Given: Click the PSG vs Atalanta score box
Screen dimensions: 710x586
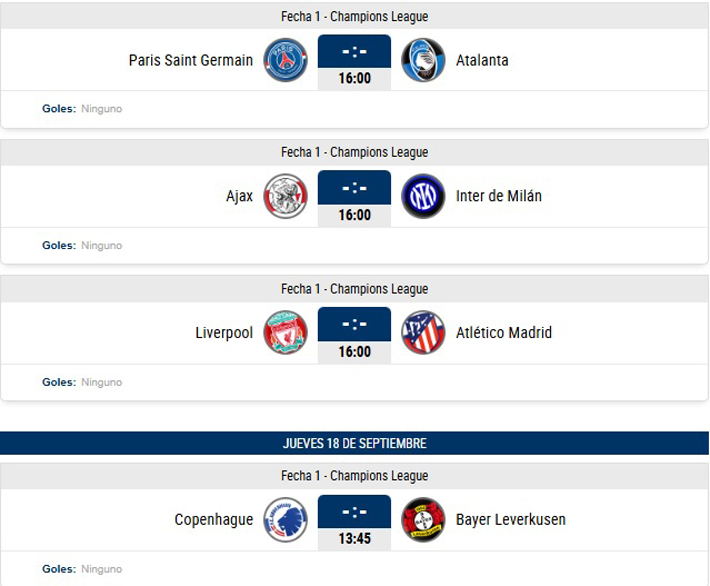Looking at the screenshot, I should pos(354,50).
